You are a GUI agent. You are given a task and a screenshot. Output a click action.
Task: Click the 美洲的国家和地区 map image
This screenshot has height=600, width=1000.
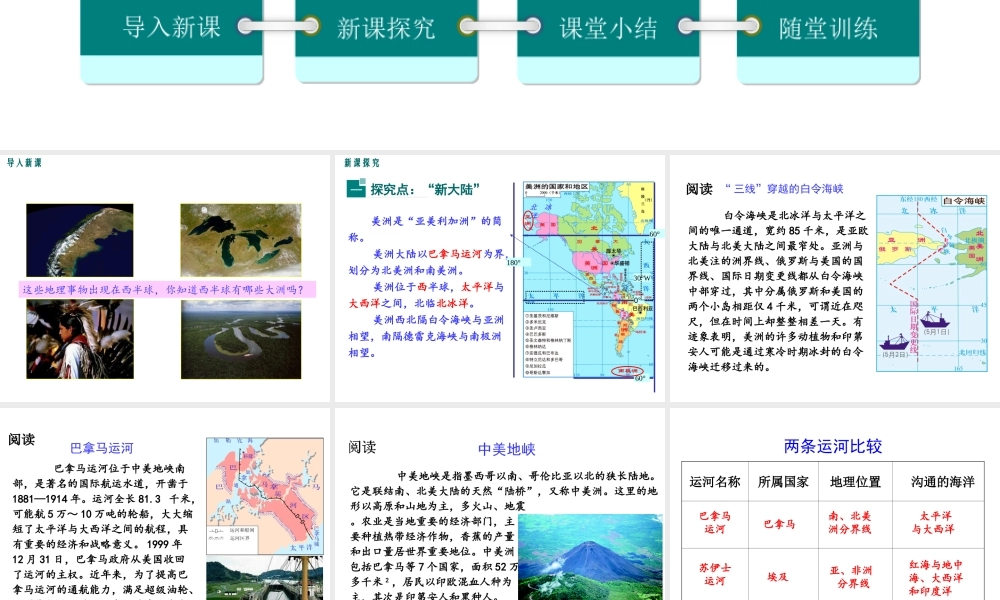coord(589,281)
